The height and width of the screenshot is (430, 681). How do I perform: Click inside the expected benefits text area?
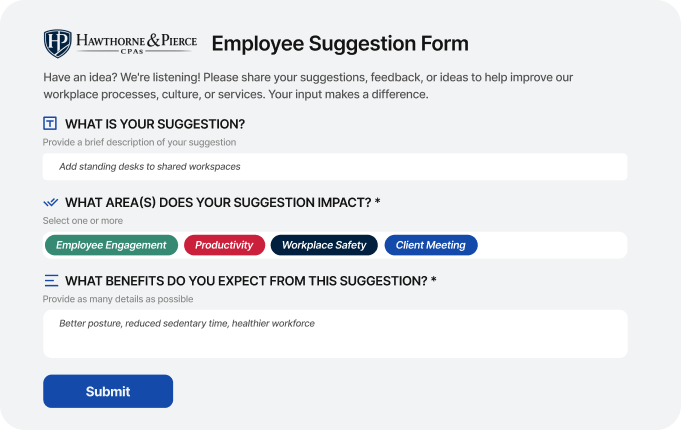335,334
